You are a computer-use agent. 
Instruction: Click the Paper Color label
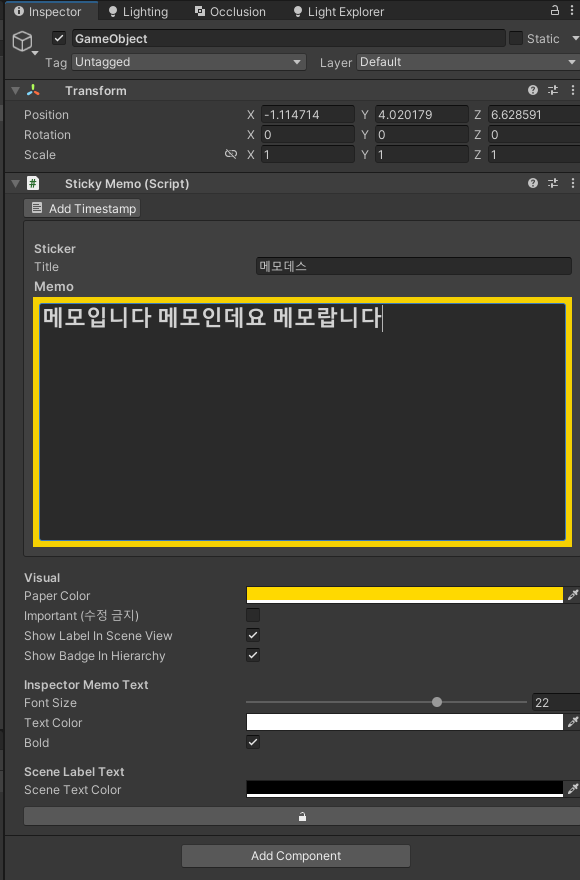pyautogui.click(x=57, y=595)
